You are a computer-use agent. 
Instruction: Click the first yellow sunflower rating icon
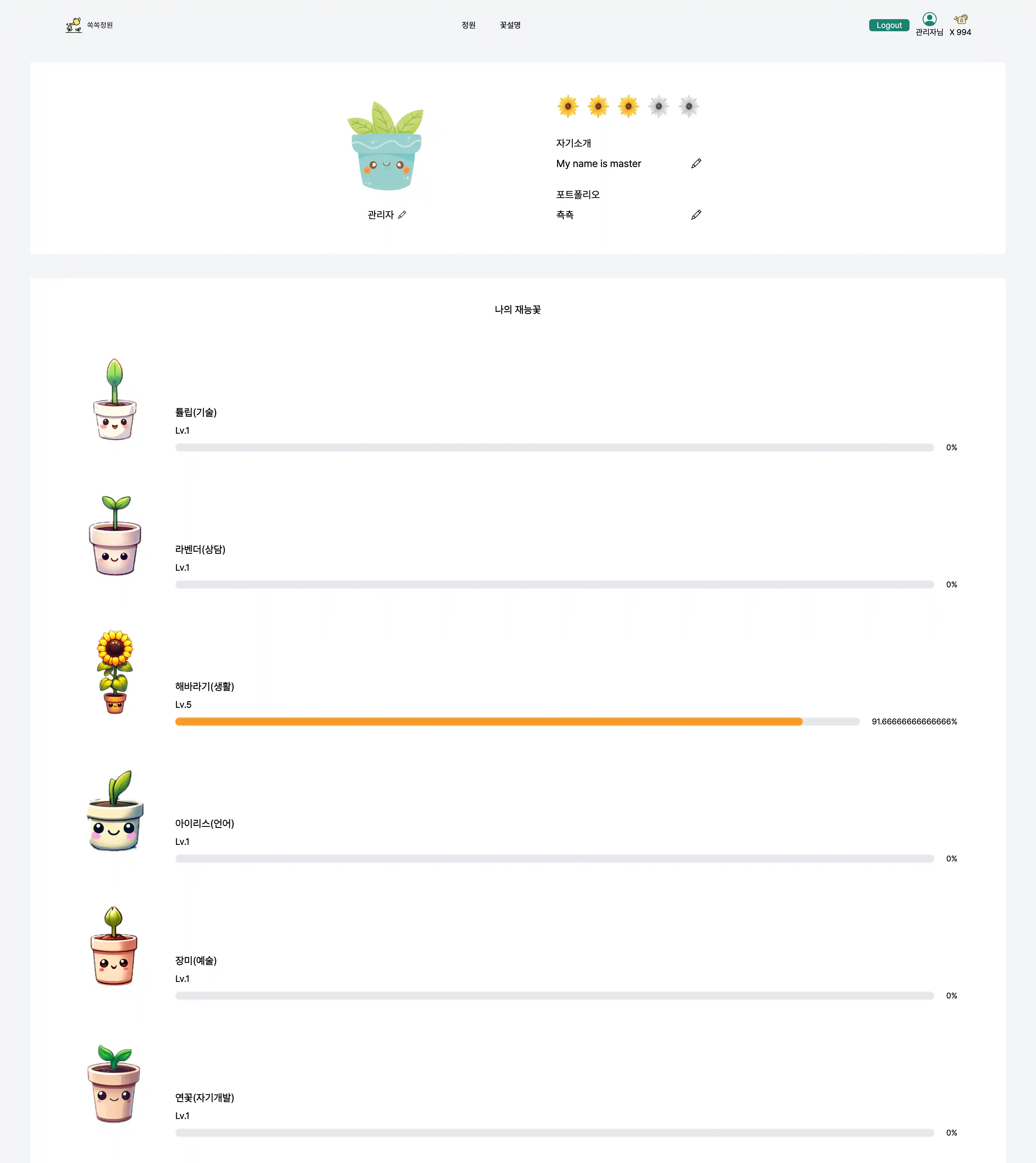pyautogui.click(x=568, y=107)
